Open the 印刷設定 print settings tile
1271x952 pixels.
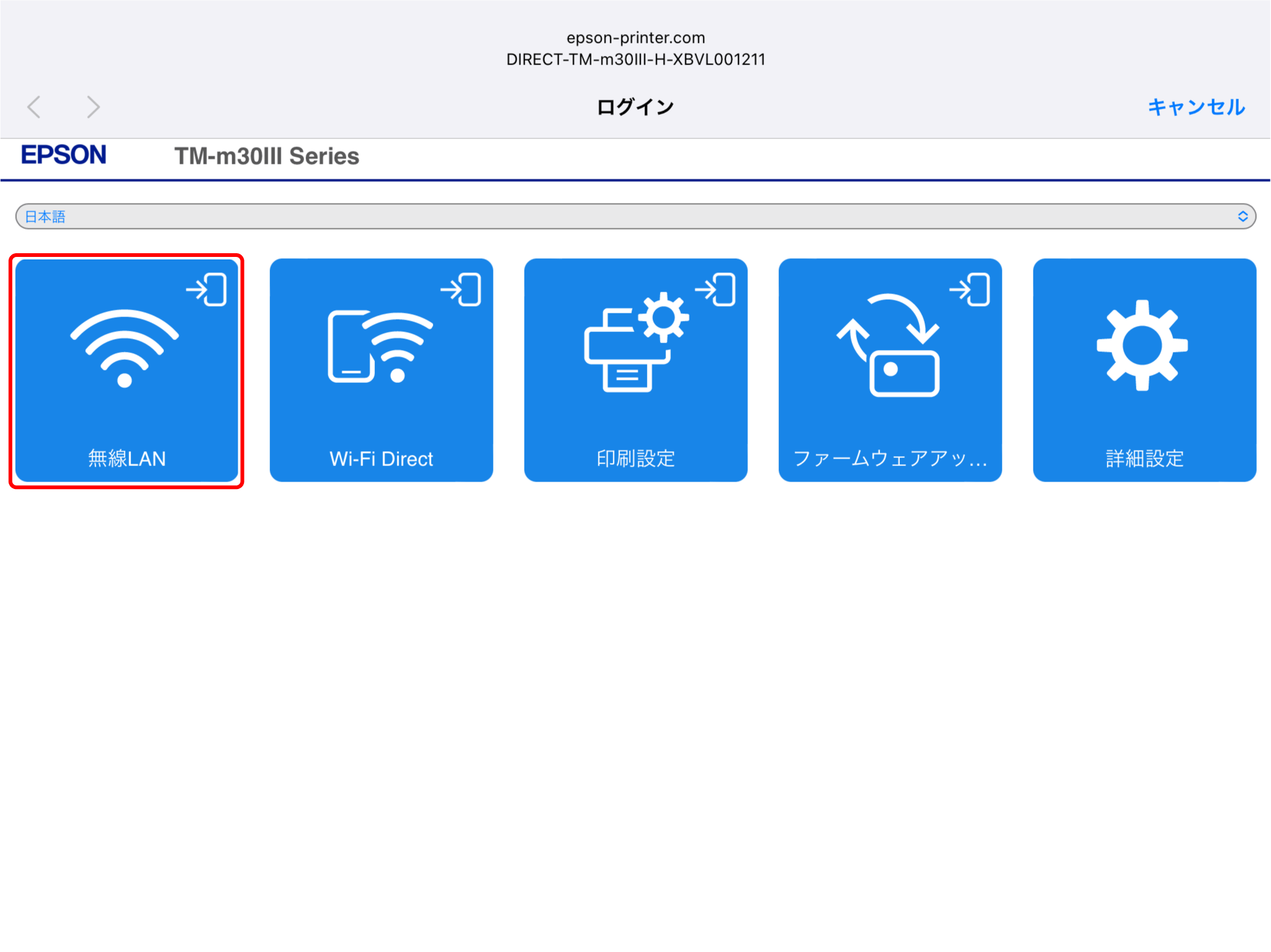tap(635, 371)
